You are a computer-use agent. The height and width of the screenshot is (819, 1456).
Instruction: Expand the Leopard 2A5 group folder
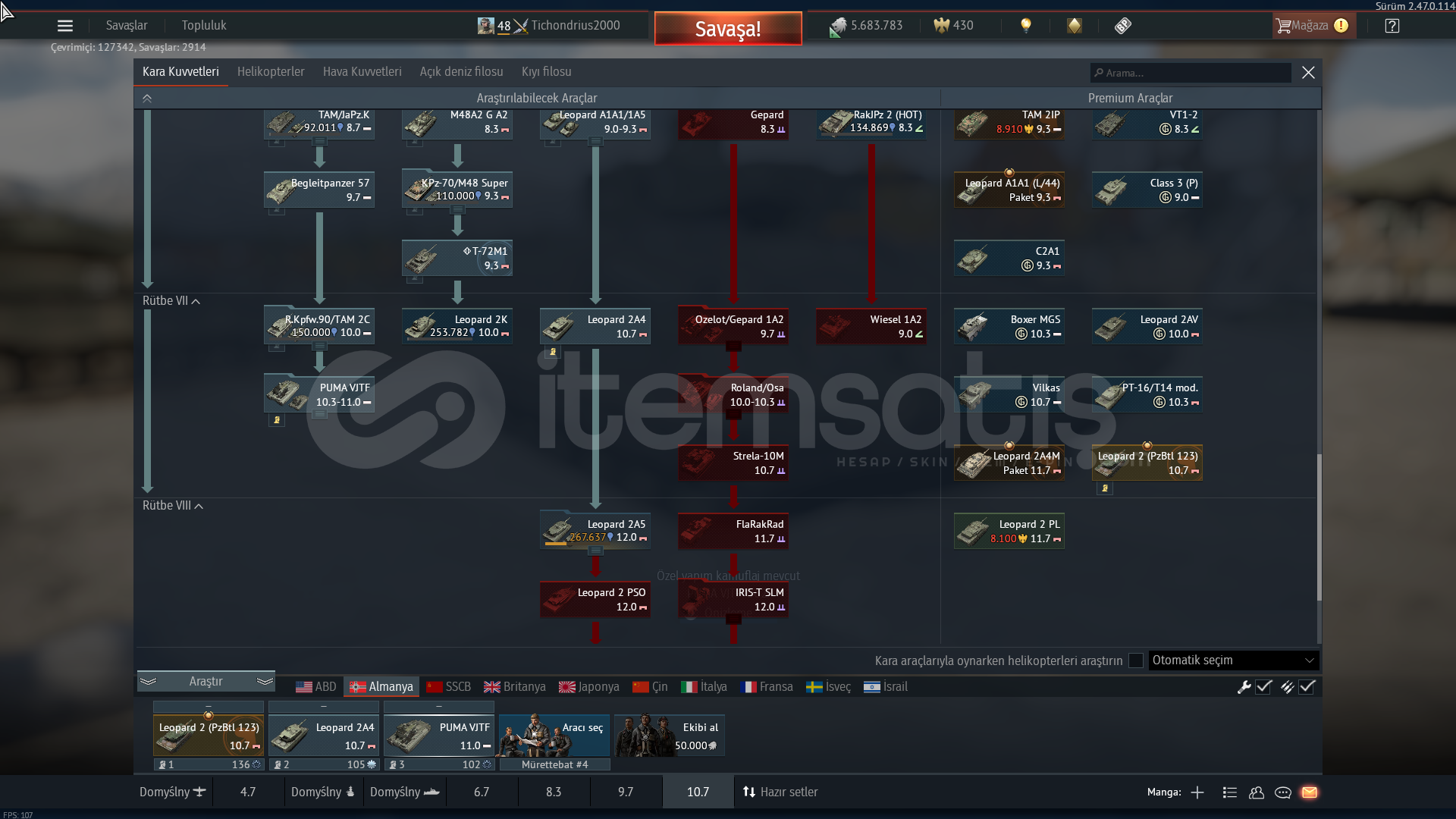(595, 551)
